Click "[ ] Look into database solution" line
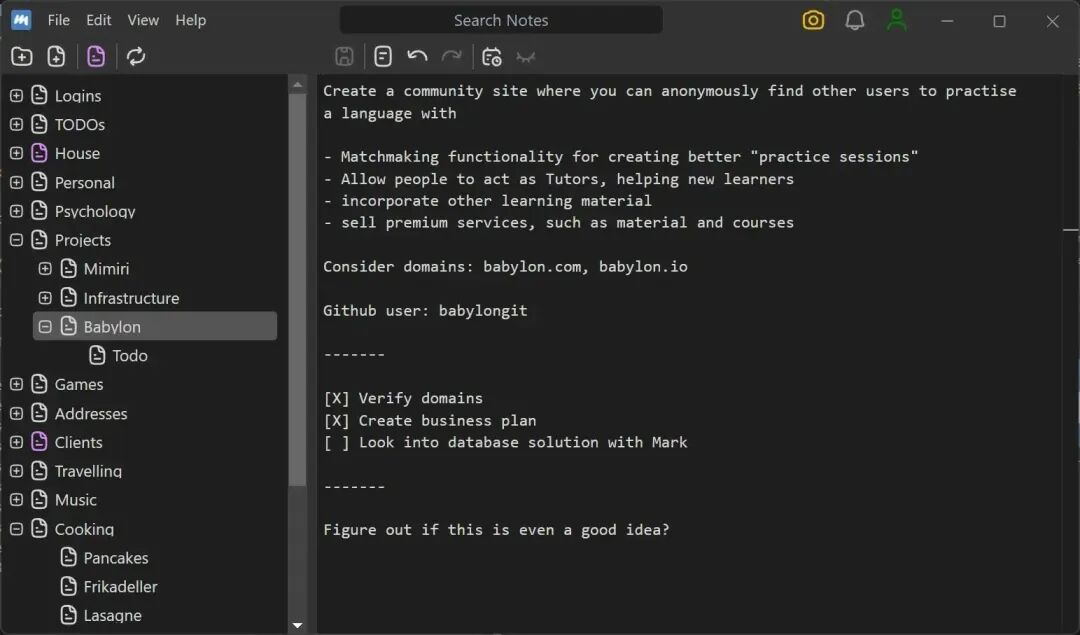 (x=505, y=442)
